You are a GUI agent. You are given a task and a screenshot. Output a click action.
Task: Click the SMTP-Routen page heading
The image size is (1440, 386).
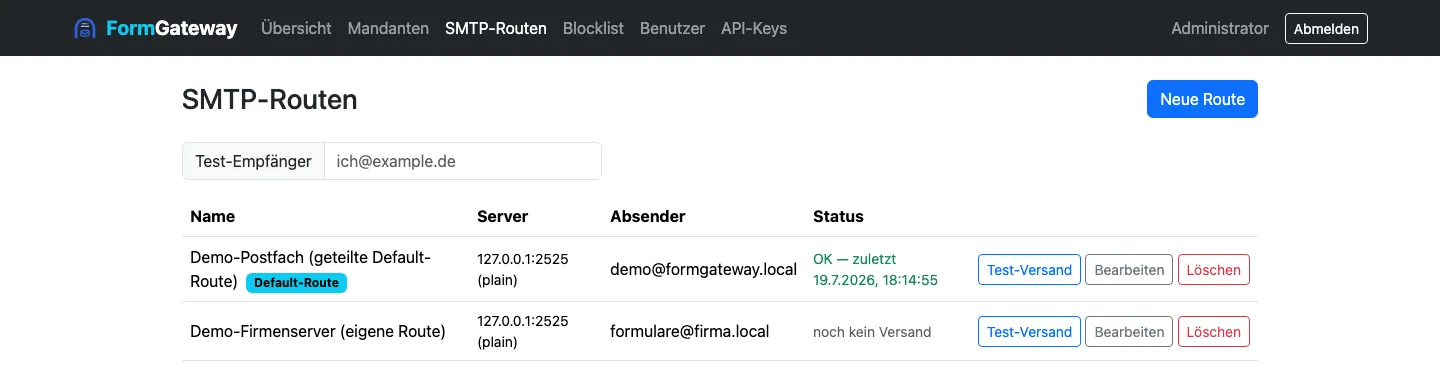[270, 99]
